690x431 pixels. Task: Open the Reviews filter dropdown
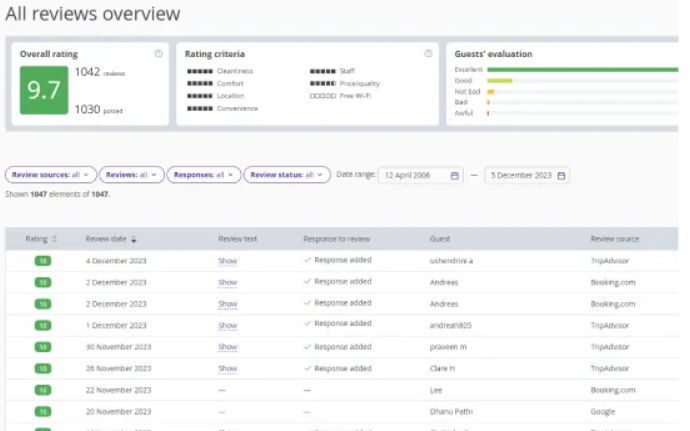(130, 174)
